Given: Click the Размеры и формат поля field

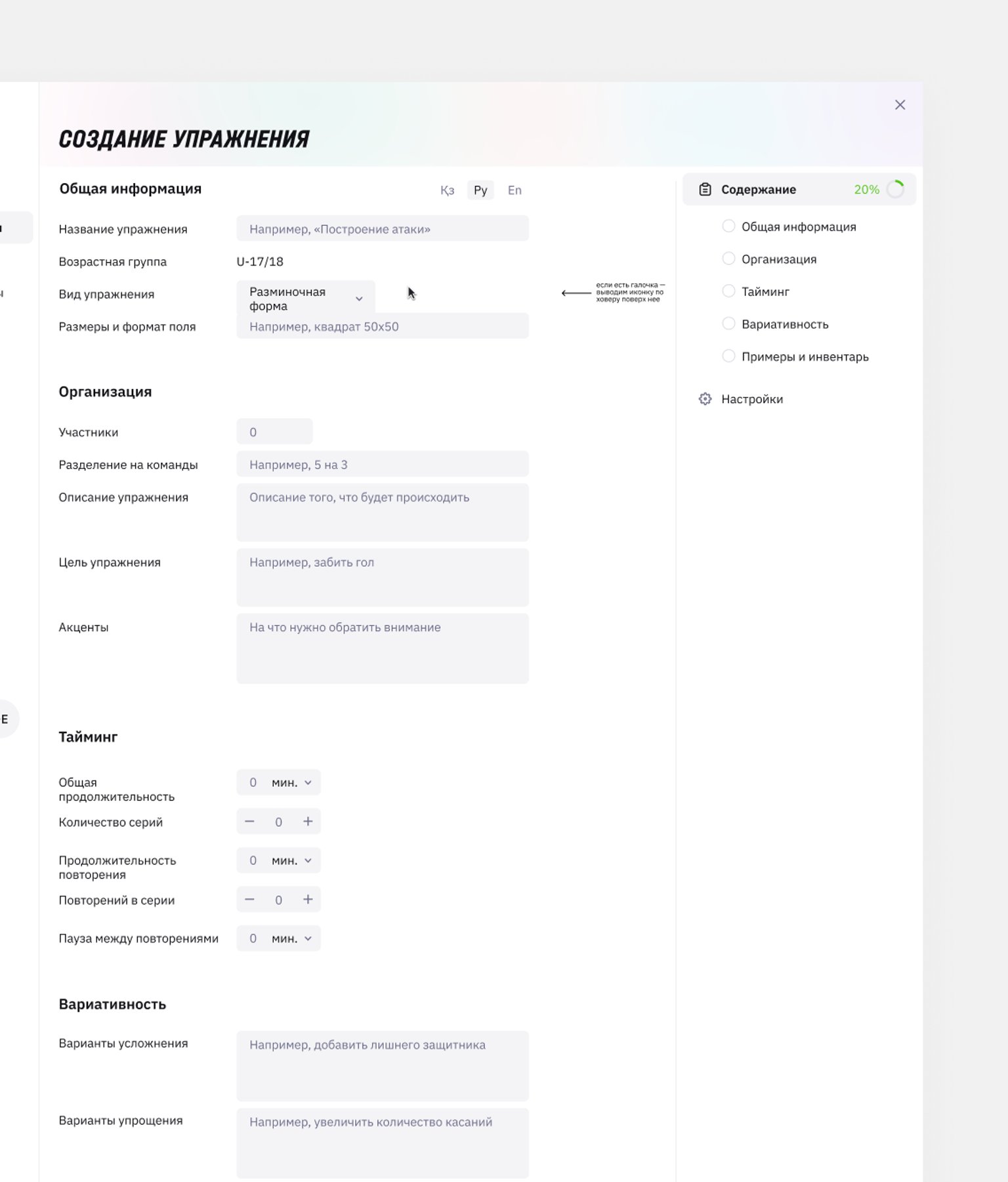Looking at the screenshot, I should 383,327.
